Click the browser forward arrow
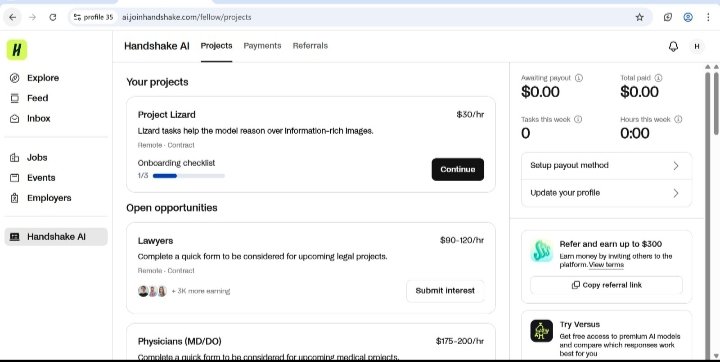This screenshot has width=720, height=362. tap(32, 17)
